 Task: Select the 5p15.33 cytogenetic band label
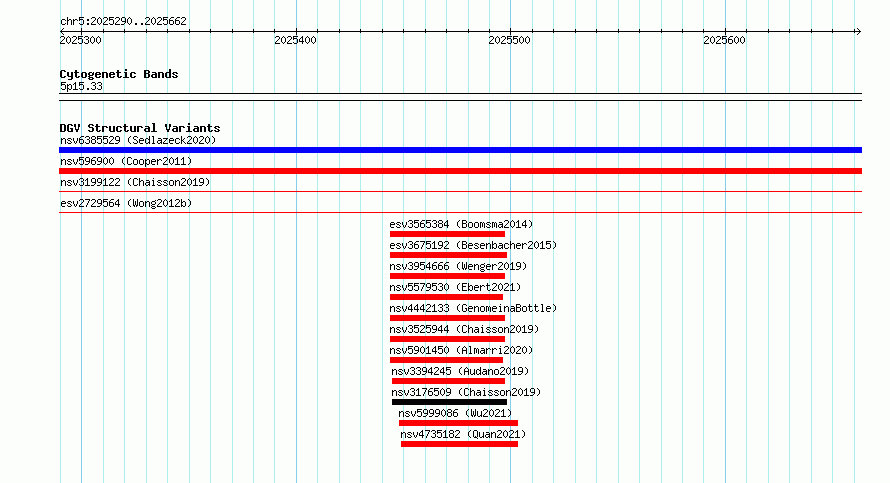coord(81,86)
